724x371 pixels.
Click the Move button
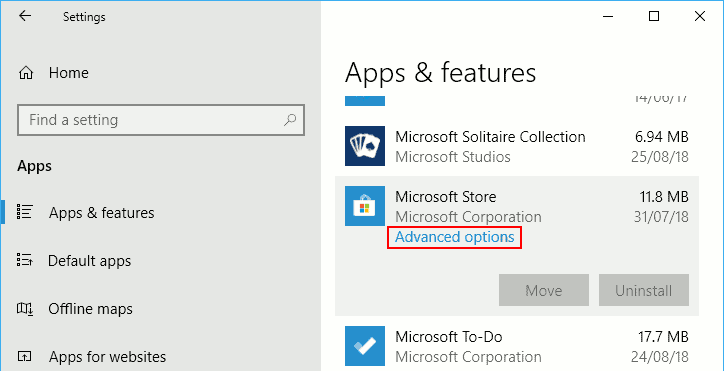coord(544,290)
